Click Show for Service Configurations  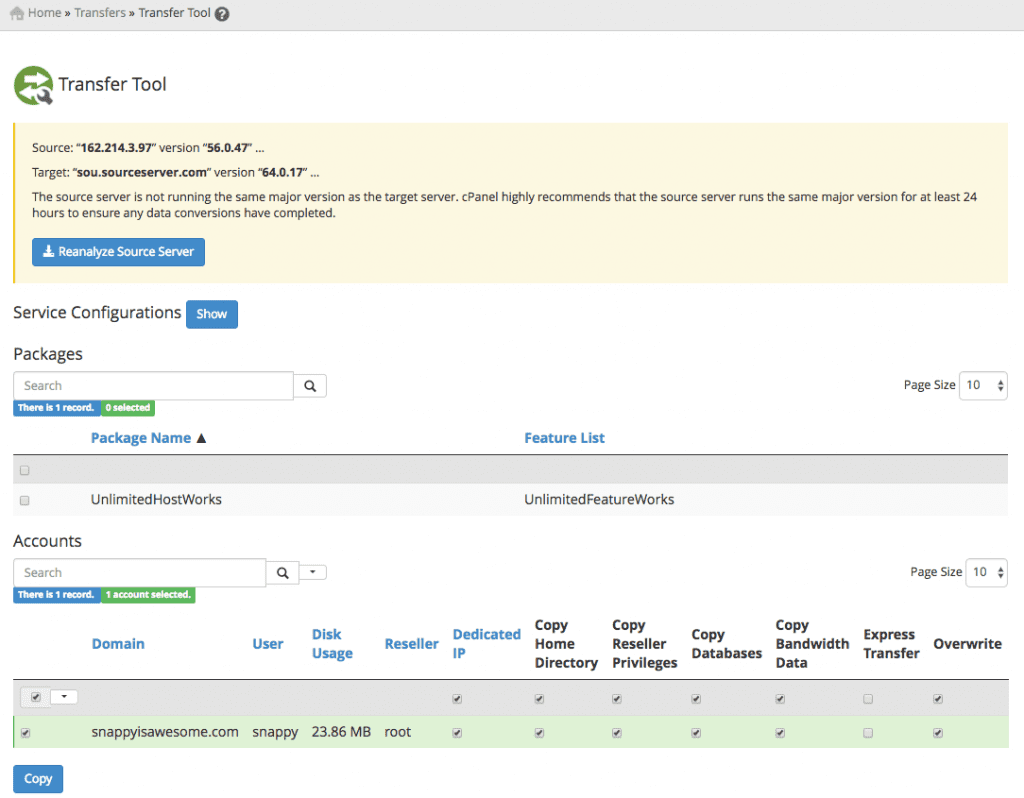click(x=211, y=314)
